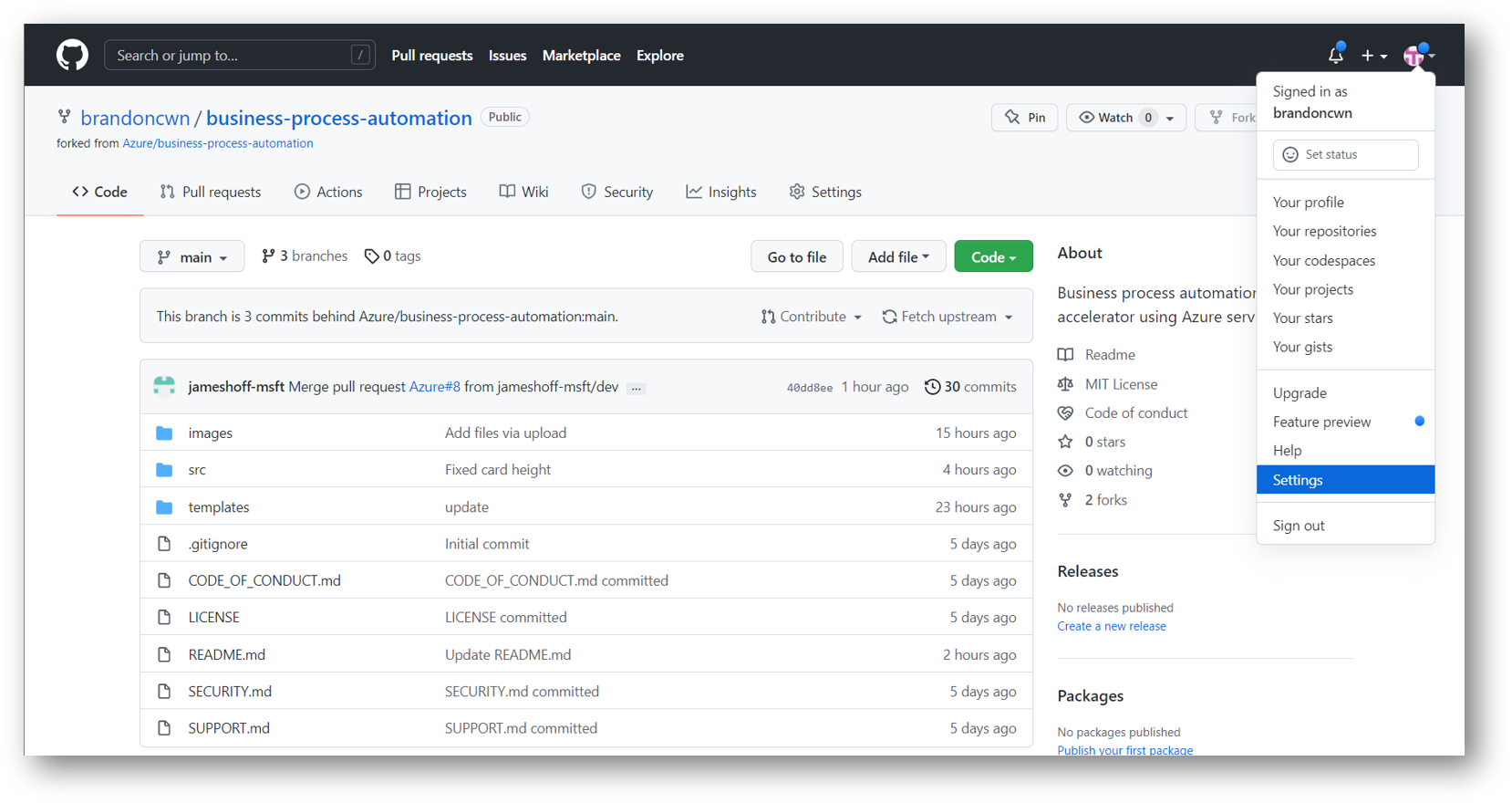The height and width of the screenshot is (803, 1512).
Task: Select Your profile in the user menu
Action: pyautogui.click(x=1345, y=203)
